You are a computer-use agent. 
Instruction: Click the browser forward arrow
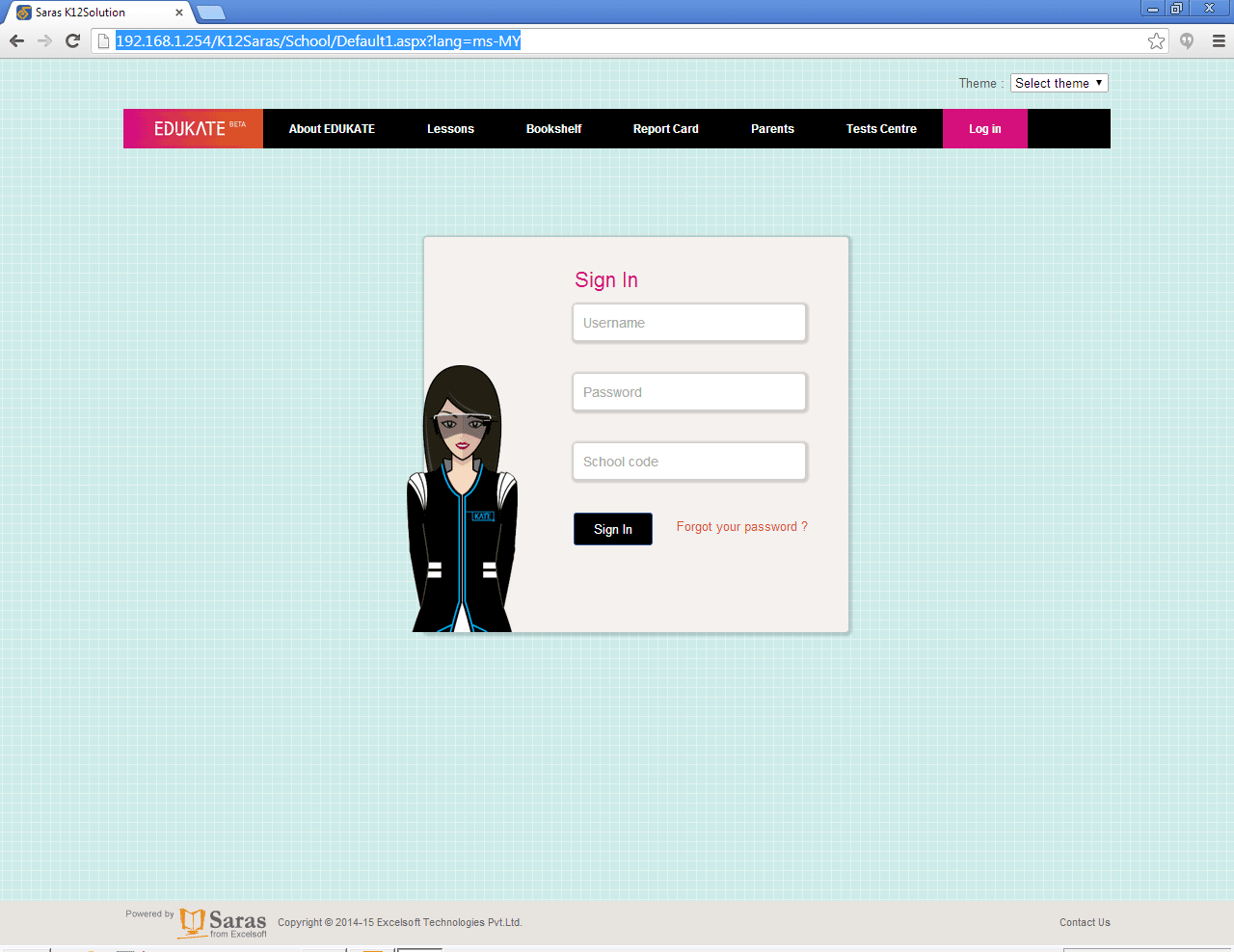[44, 40]
